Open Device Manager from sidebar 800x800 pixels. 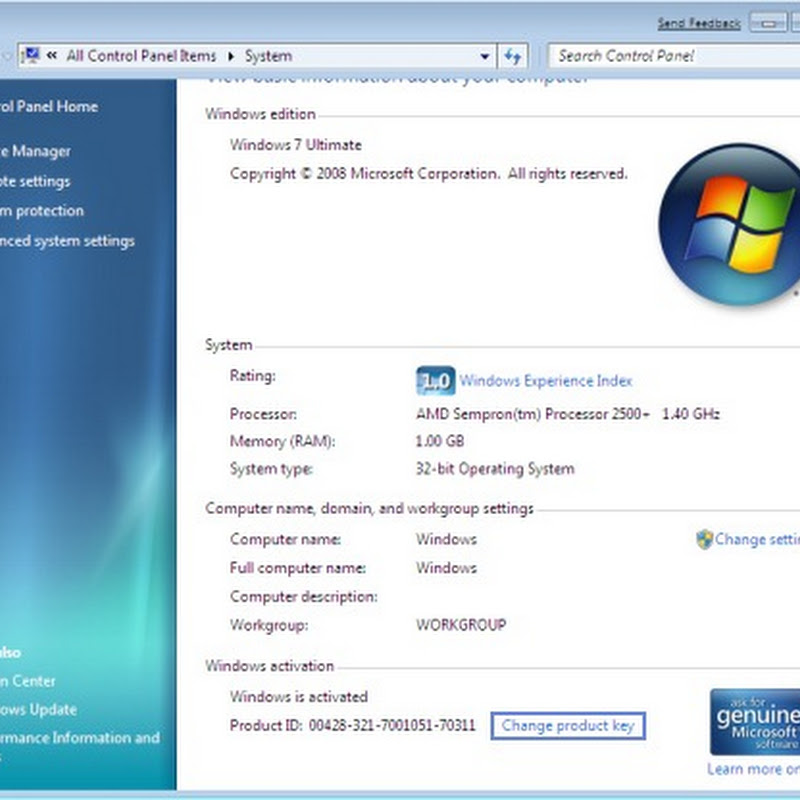[x=35, y=151]
